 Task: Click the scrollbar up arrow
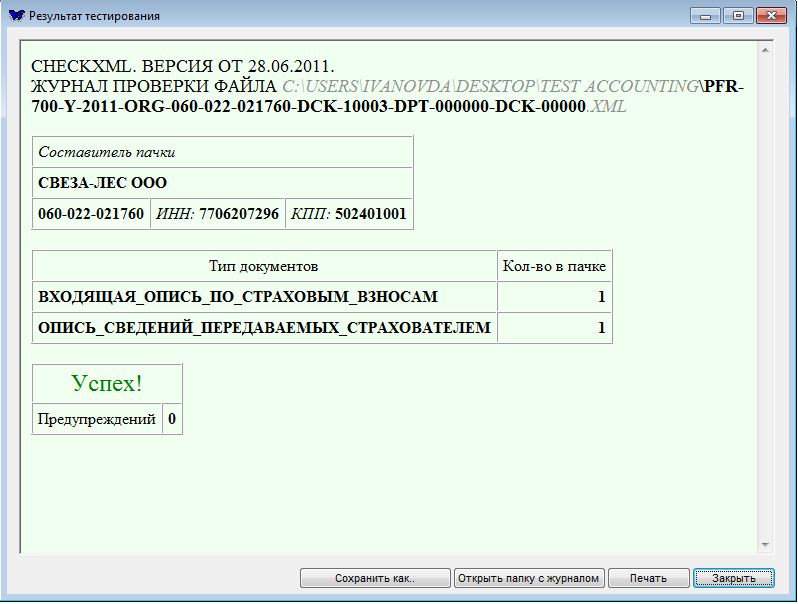(767, 49)
